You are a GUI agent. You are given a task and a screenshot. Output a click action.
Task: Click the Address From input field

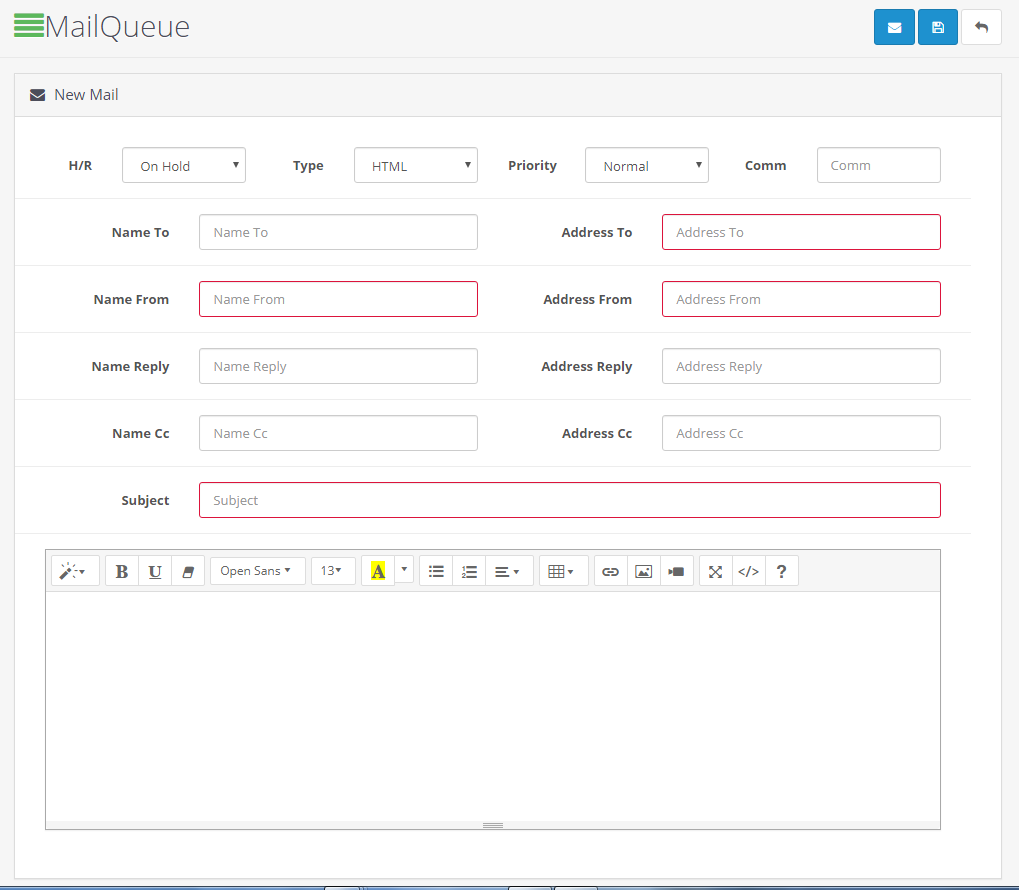point(801,299)
